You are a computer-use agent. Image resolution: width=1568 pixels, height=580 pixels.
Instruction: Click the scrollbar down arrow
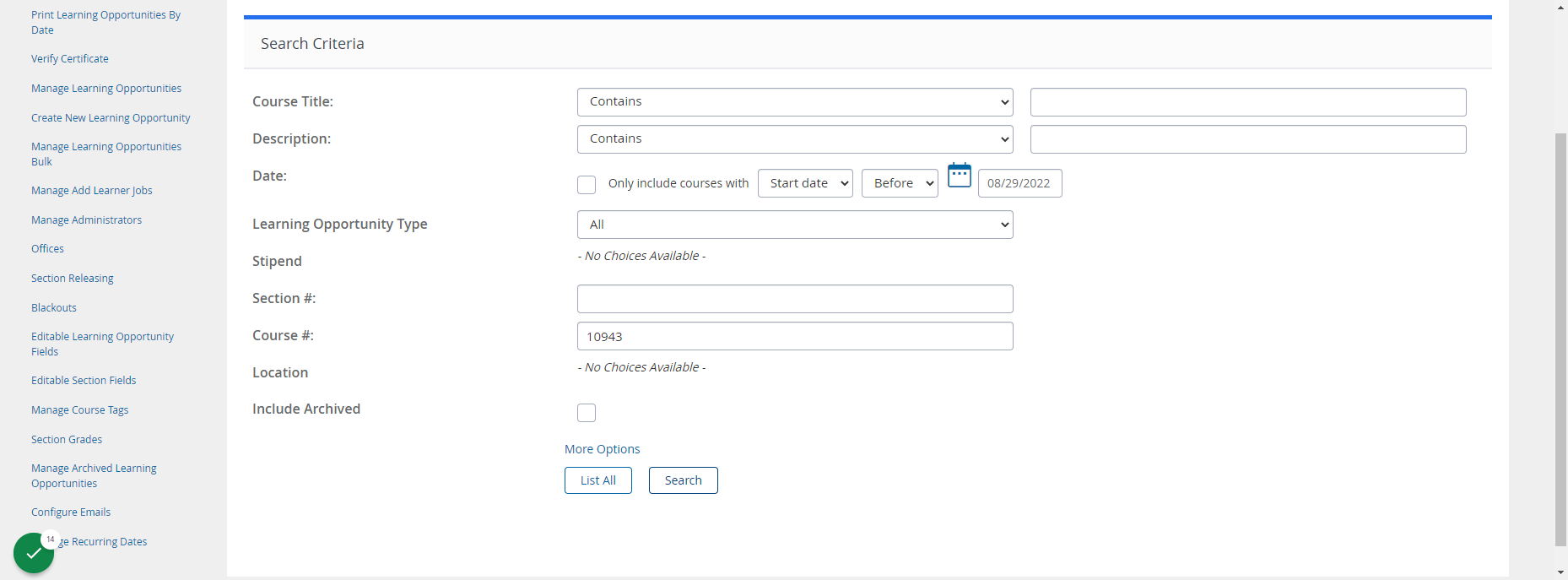[1560, 572]
